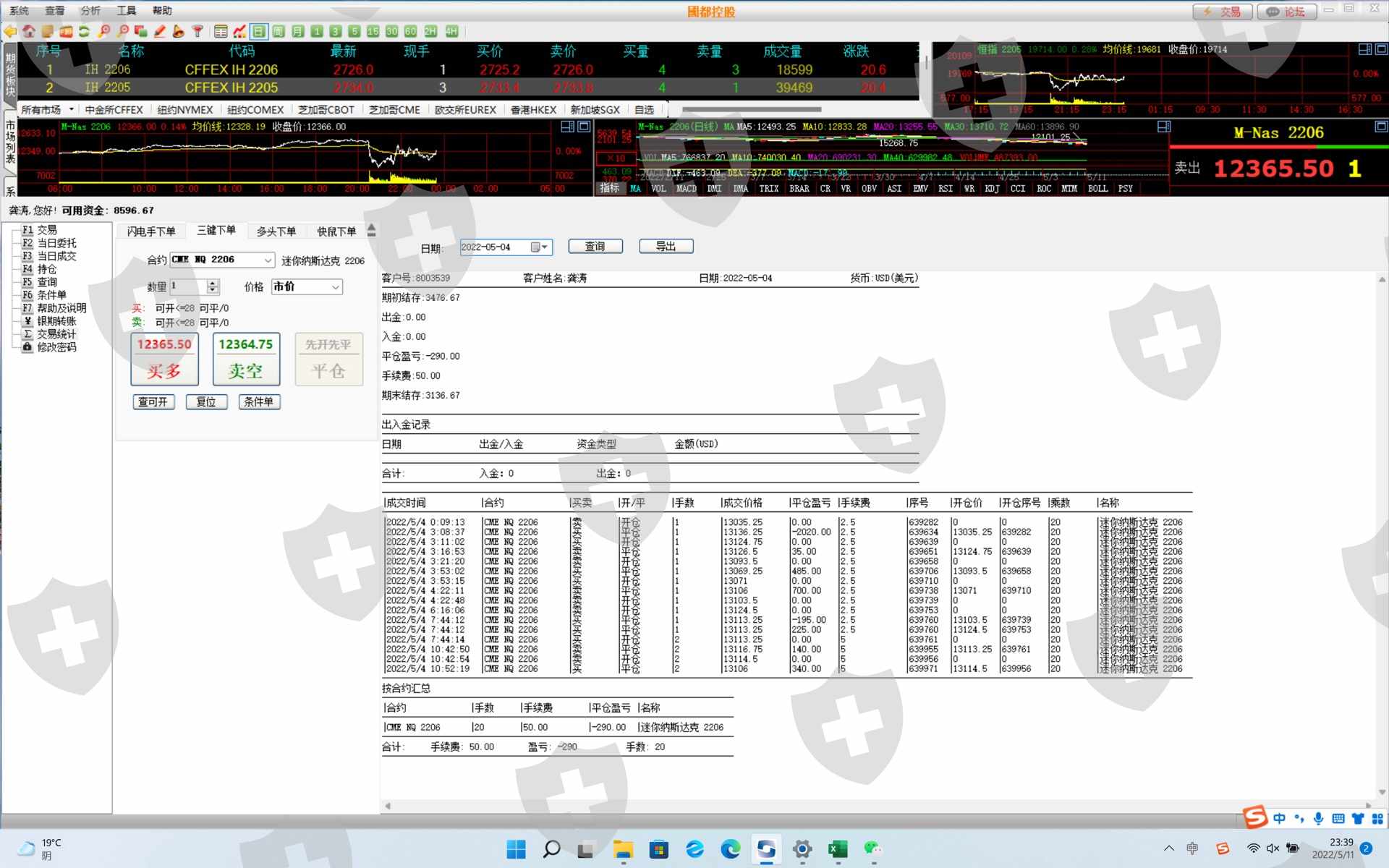Viewport: 1389px width, 868px height.
Task: Toggle the weekly 周 period button
Action: [x=278, y=31]
